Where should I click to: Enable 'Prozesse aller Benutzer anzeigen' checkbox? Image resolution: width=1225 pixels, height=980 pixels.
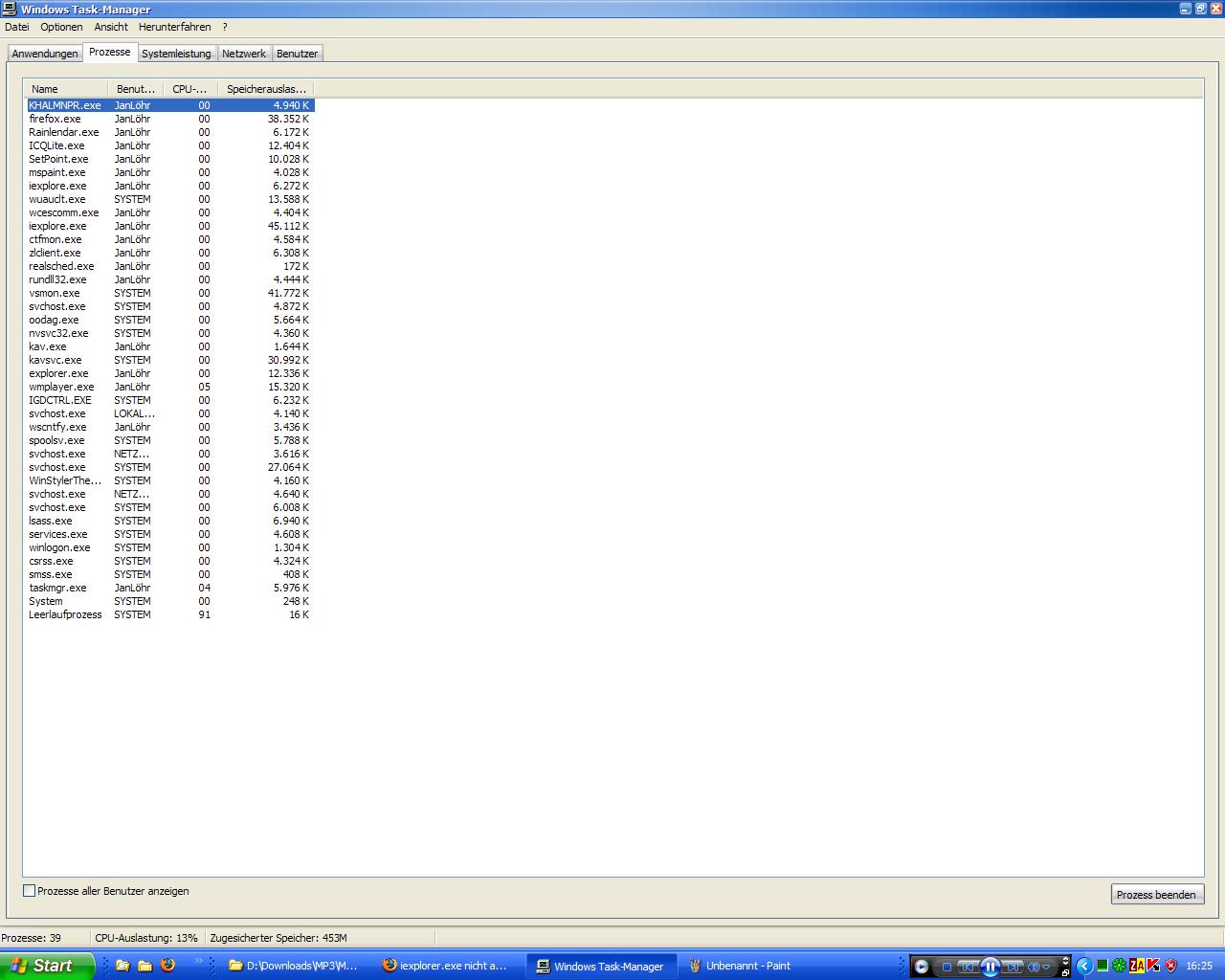pos(30,891)
